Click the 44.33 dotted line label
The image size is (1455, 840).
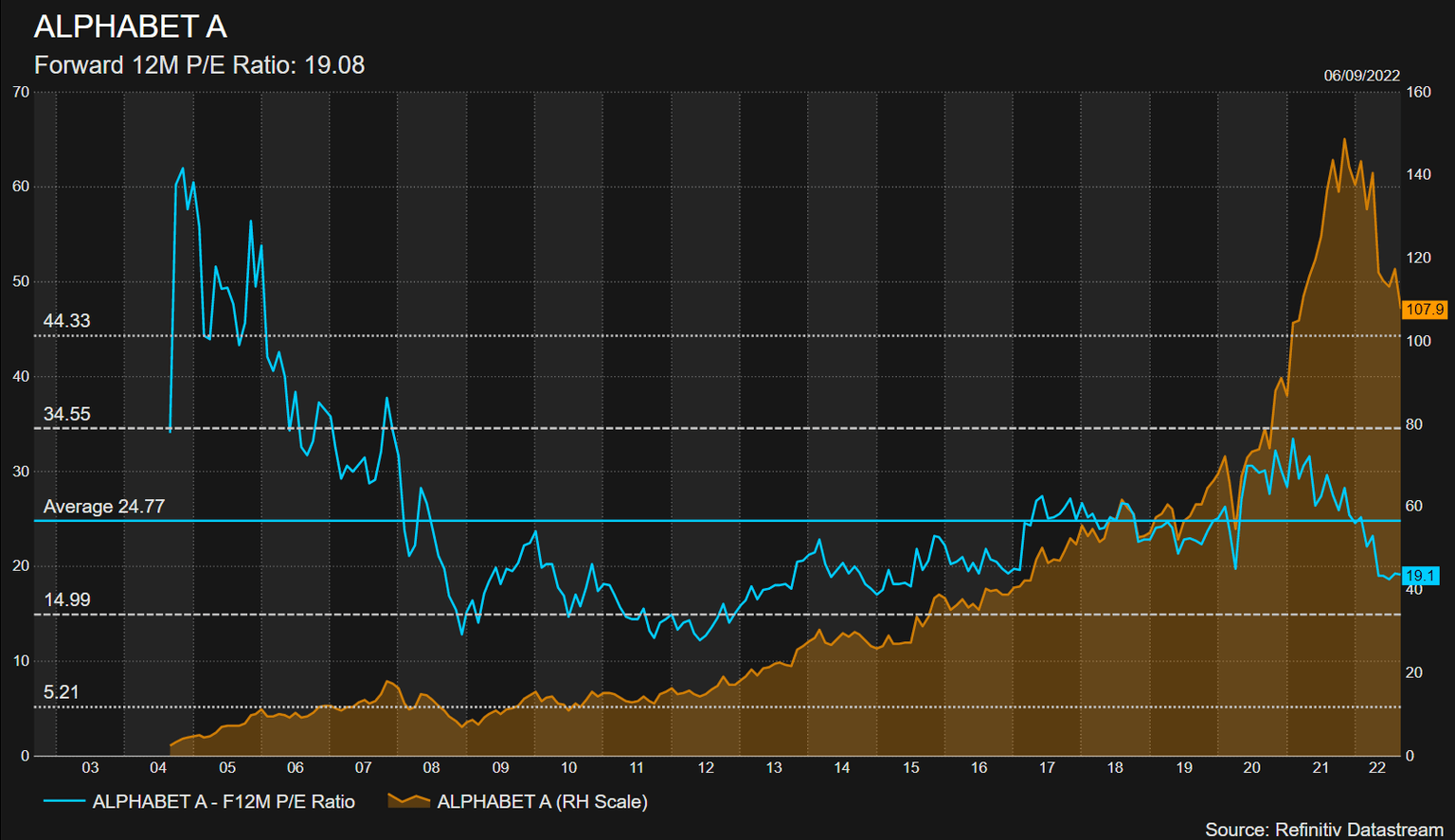click(66, 321)
